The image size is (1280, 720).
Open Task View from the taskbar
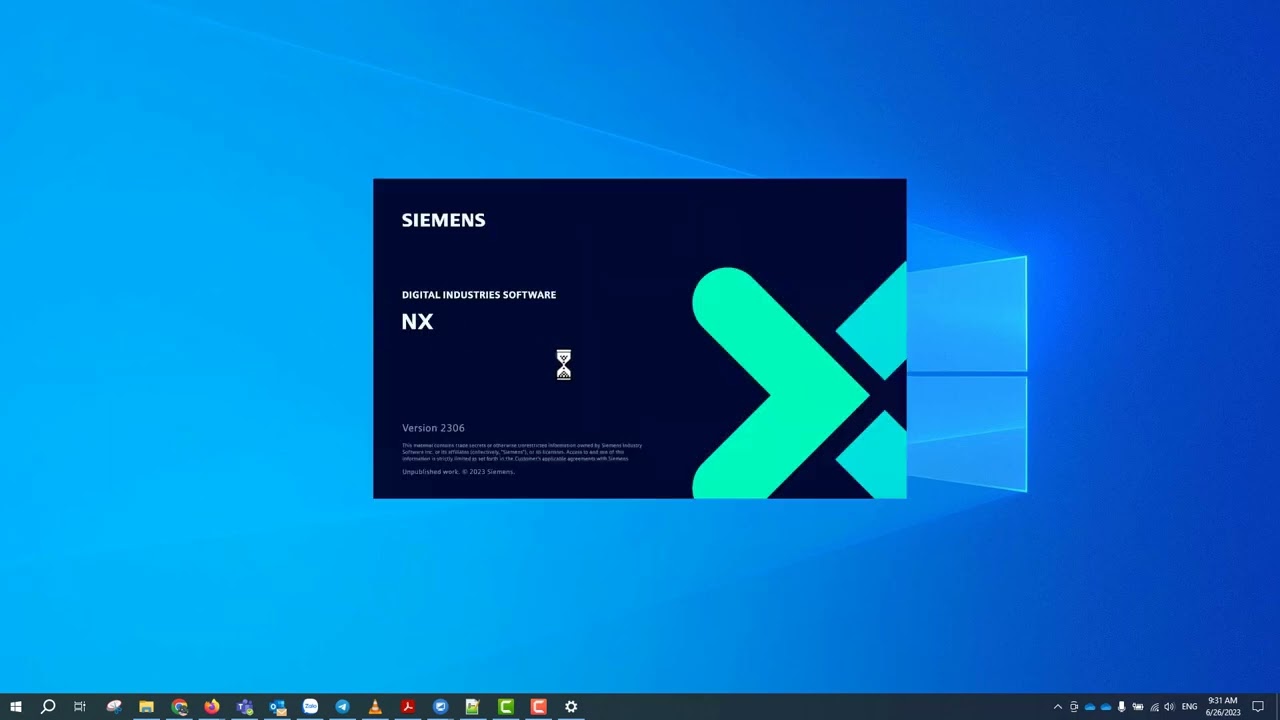(80, 707)
